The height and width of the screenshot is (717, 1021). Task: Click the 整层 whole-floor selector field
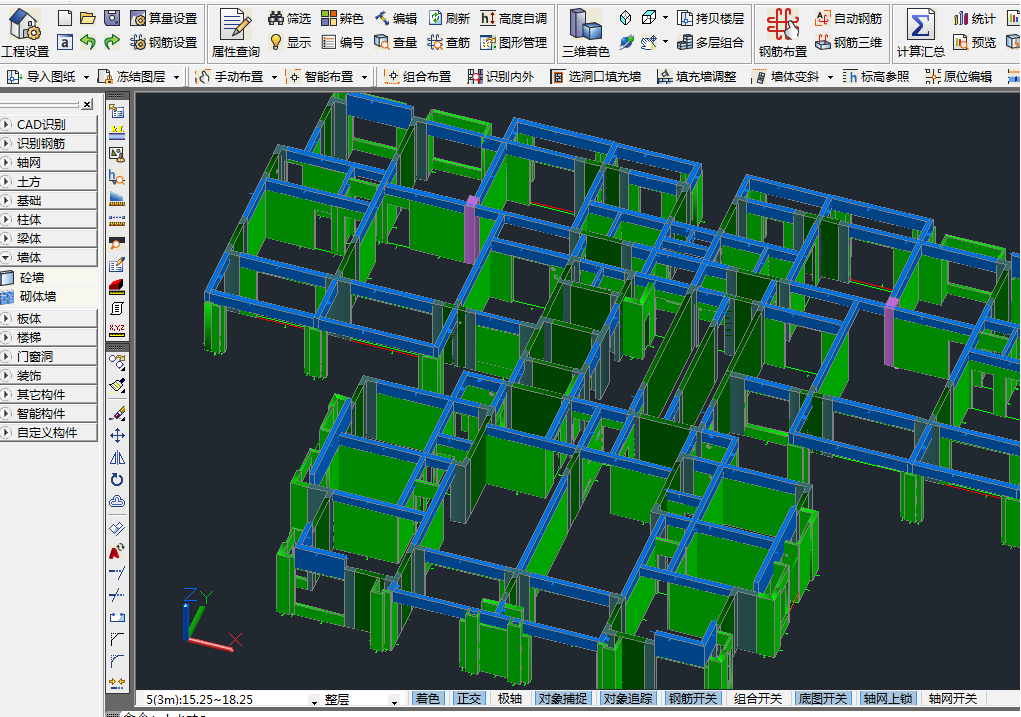[361, 699]
